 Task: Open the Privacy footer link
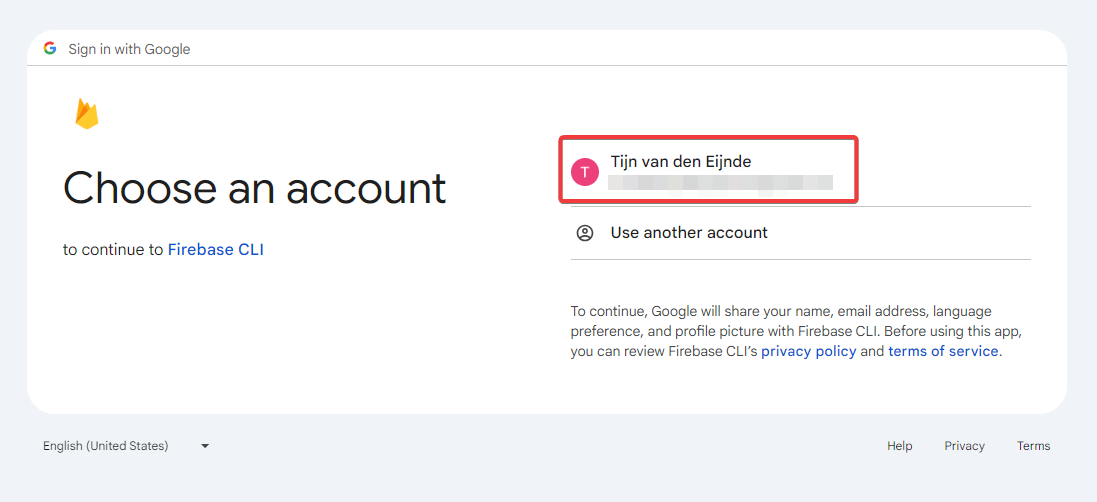[964, 446]
